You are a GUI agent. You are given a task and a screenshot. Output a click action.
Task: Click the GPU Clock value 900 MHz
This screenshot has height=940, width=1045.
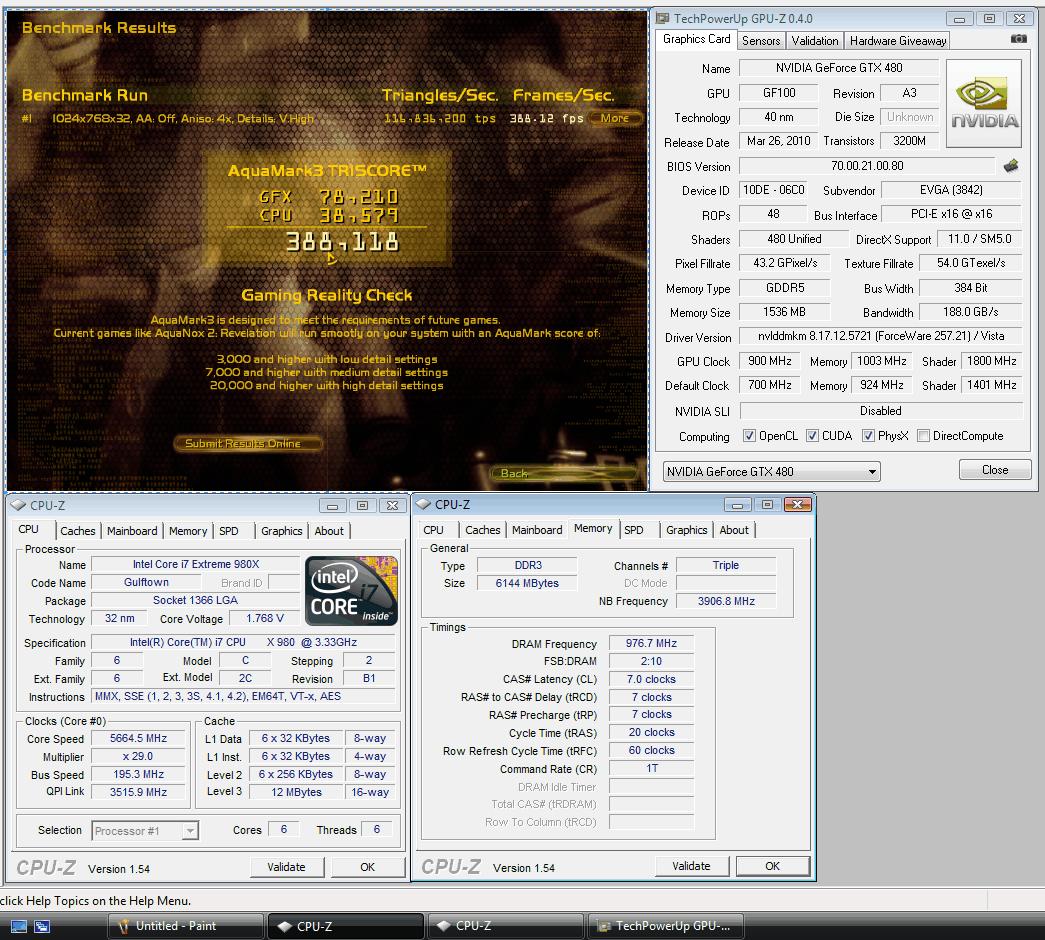pyautogui.click(x=770, y=361)
